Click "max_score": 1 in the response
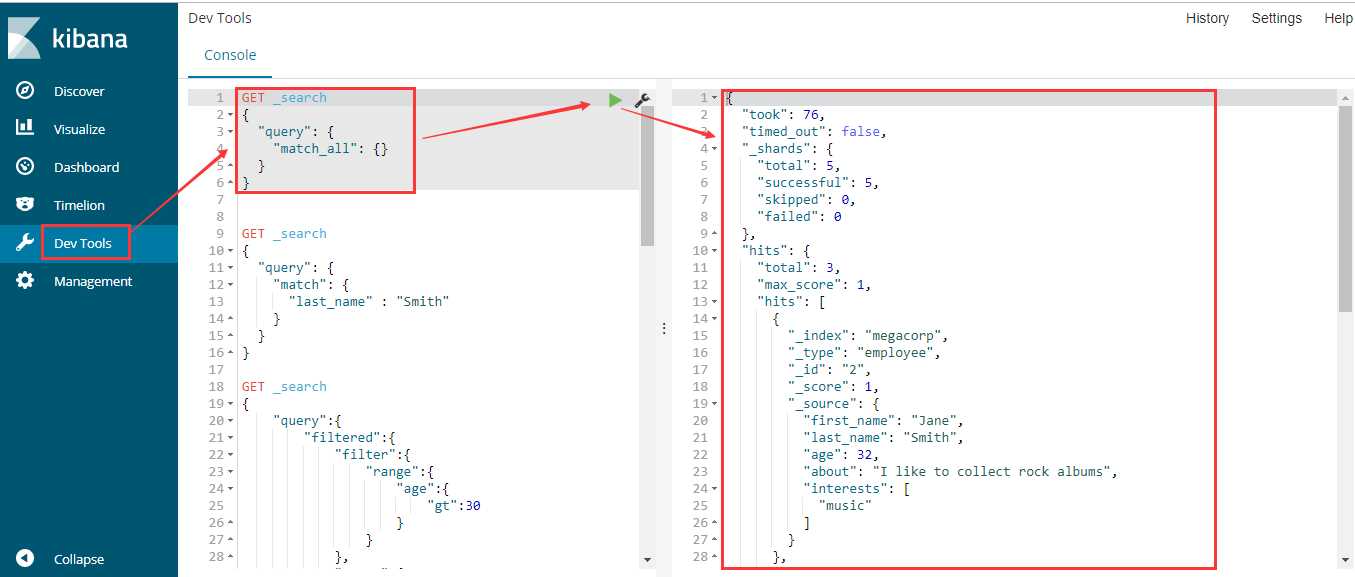Screen dimensions: 1355x577 (x=814, y=285)
